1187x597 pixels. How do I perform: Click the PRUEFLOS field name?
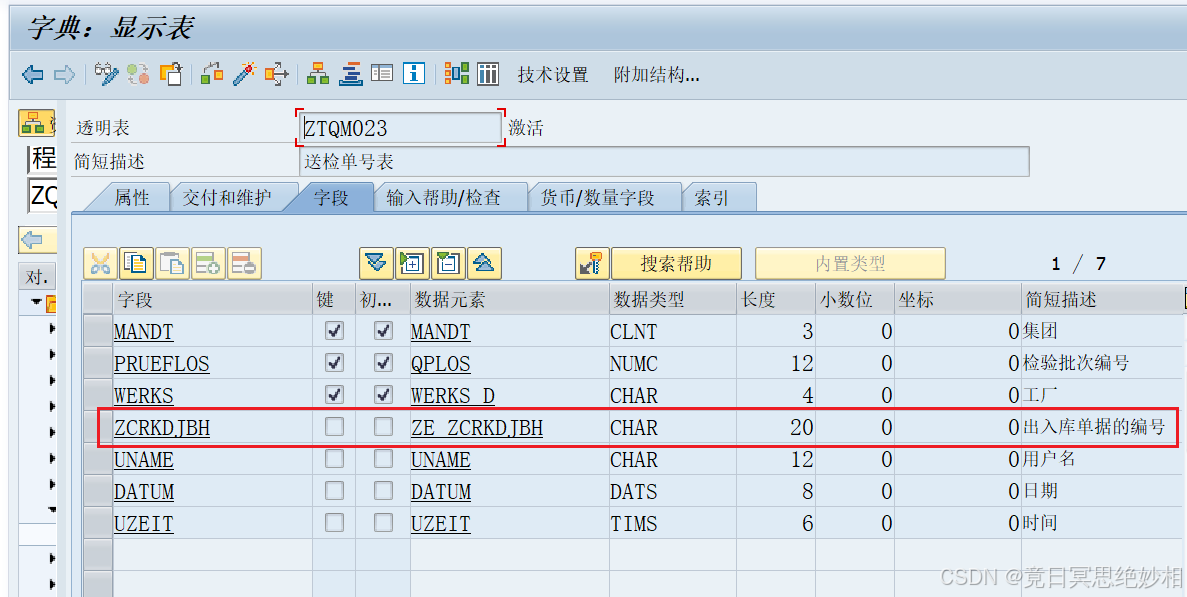(161, 364)
